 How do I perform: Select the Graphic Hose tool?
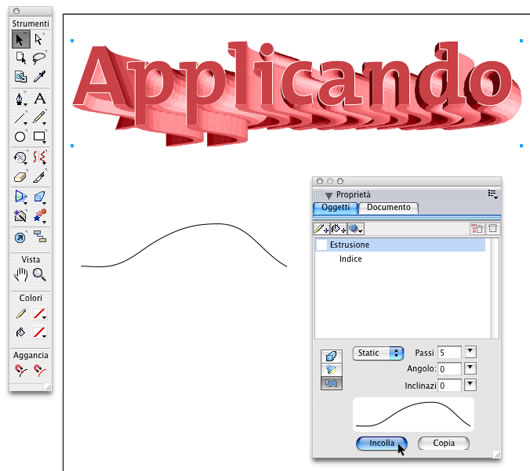(40, 216)
